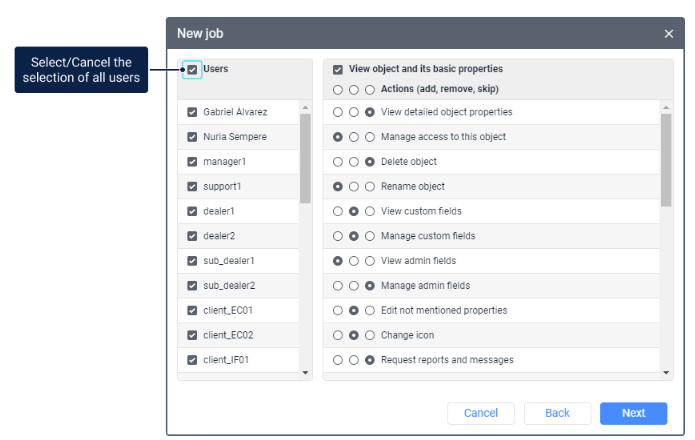This screenshot has width=695, height=440.
Task: Click the Next button
Action: [633, 413]
